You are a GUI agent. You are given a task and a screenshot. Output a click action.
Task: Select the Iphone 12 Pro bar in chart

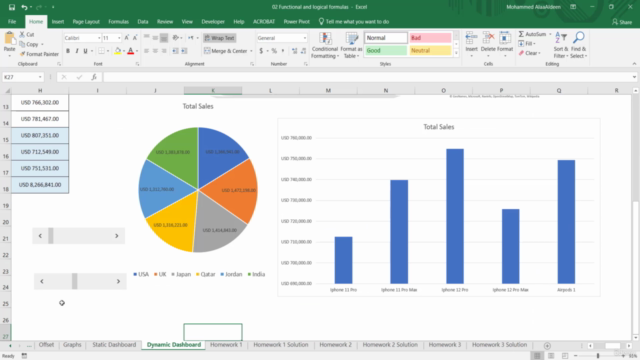coord(455,216)
